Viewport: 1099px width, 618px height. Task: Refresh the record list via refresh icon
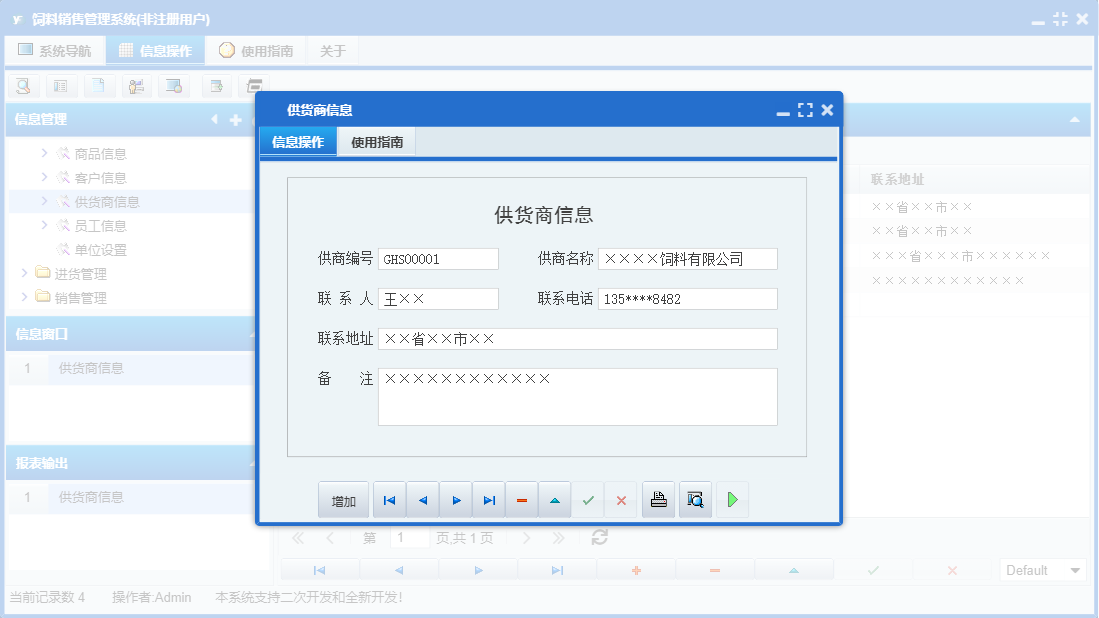598,537
